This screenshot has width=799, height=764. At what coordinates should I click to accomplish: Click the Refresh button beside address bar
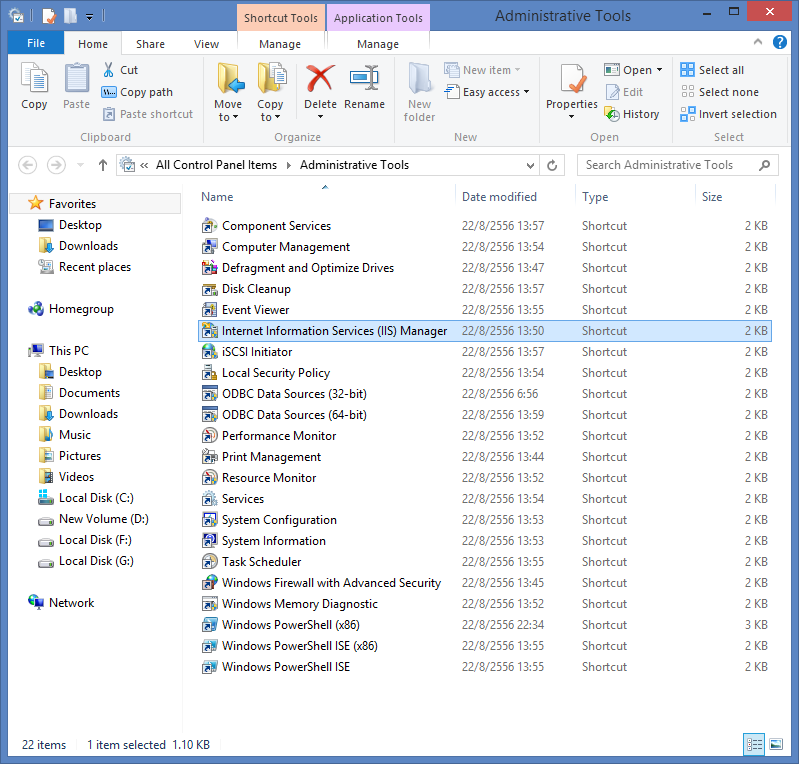552,165
